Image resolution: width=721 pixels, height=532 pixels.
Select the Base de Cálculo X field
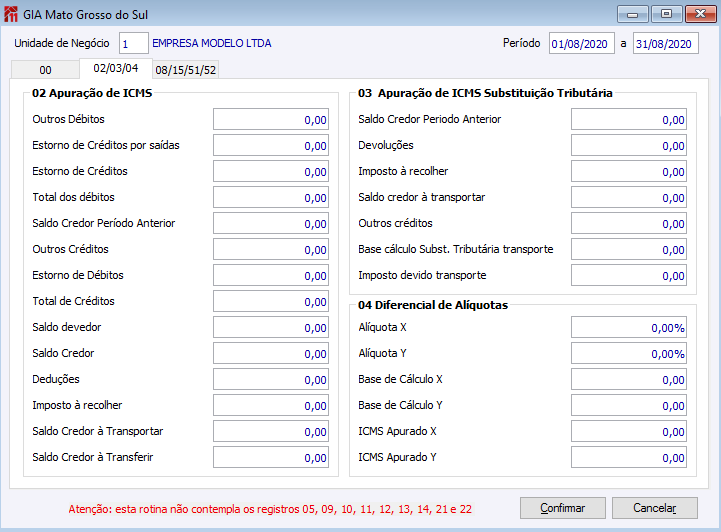629,379
